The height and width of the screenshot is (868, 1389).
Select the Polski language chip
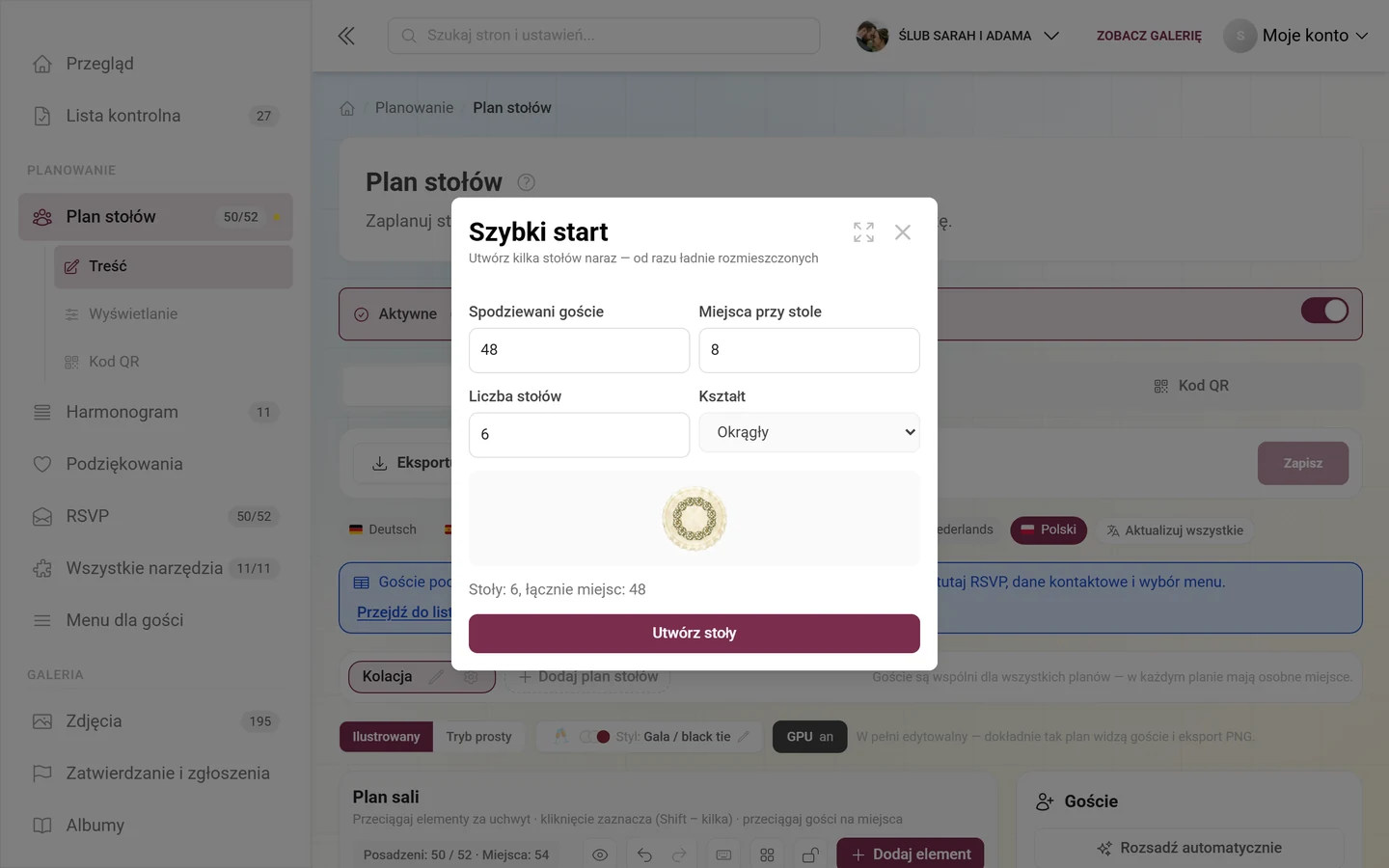(x=1049, y=529)
